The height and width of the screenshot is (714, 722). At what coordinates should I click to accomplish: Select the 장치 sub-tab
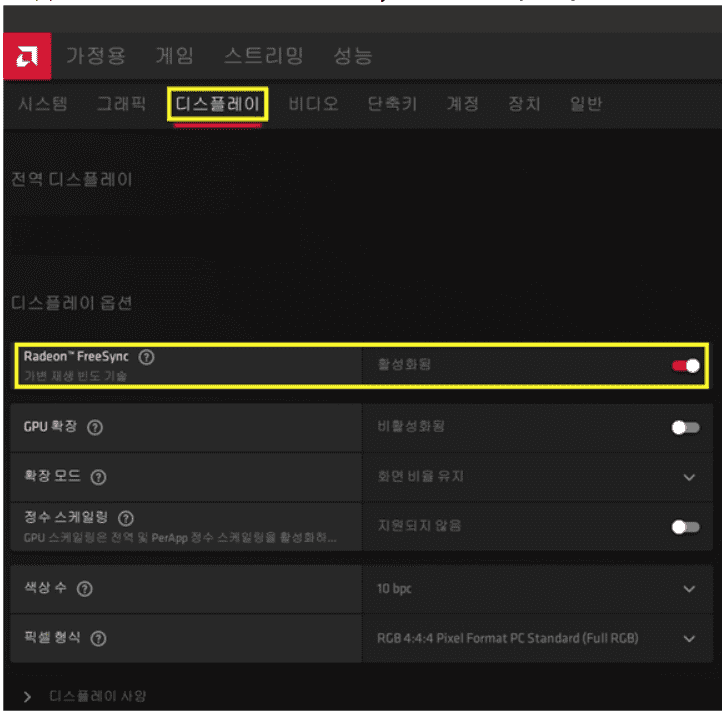pyautogui.click(x=524, y=104)
